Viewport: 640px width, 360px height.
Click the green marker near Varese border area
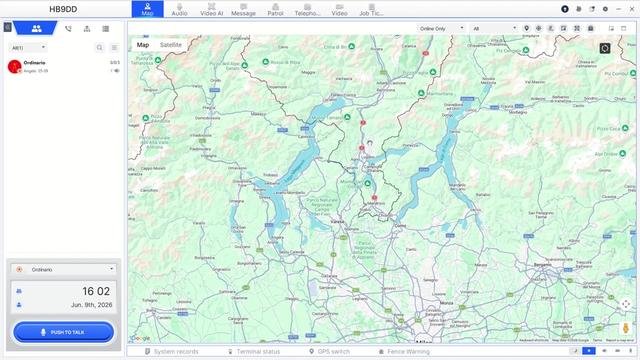coord(367,183)
